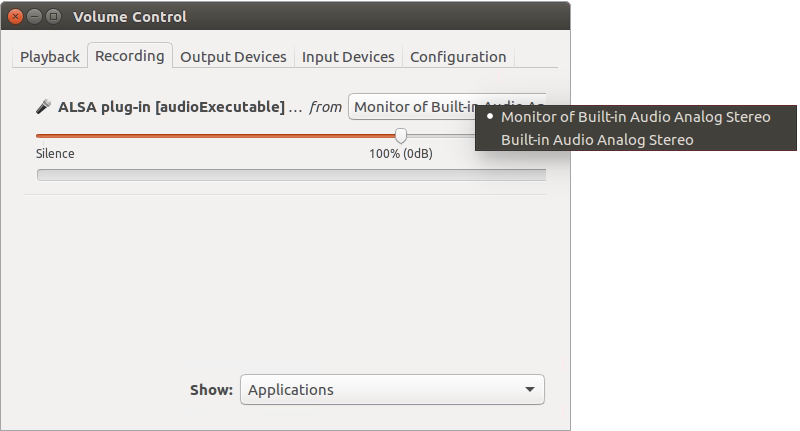Click the recording source combo box after "from"
The height and width of the screenshot is (431, 800).
[446, 107]
